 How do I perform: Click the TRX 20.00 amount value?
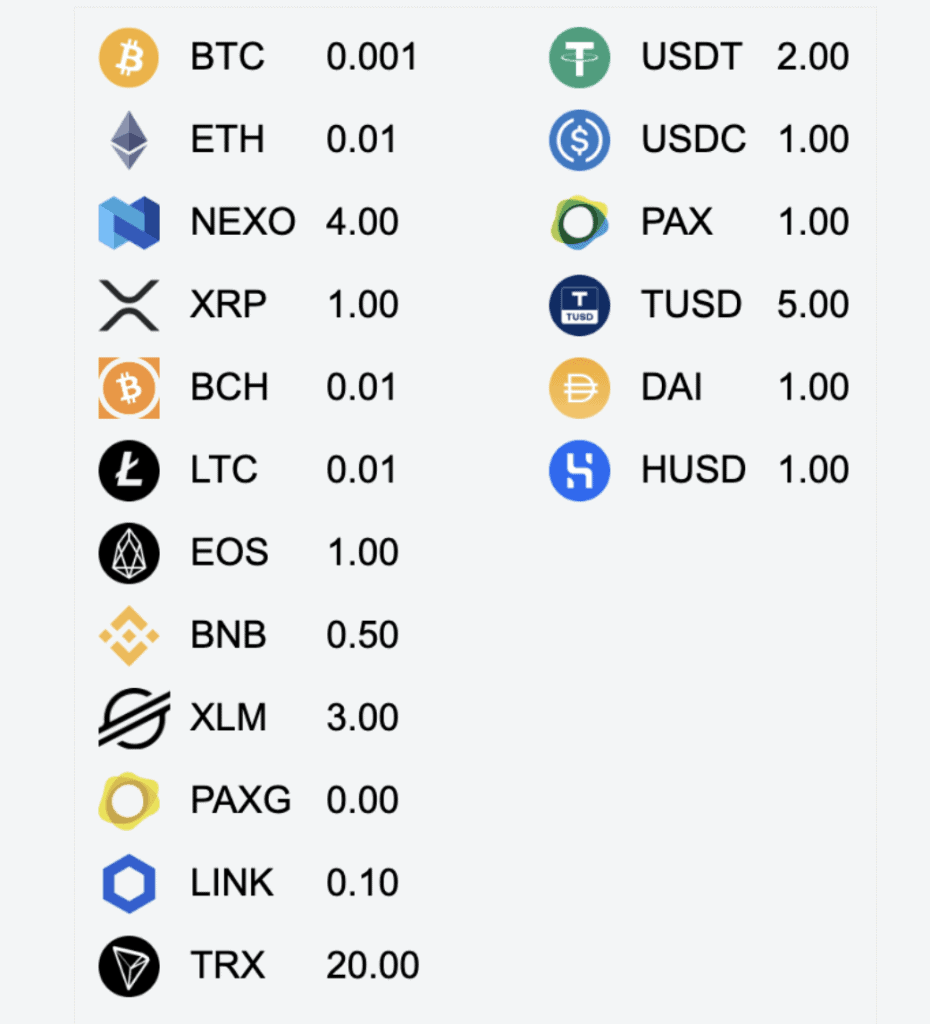point(372,965)
